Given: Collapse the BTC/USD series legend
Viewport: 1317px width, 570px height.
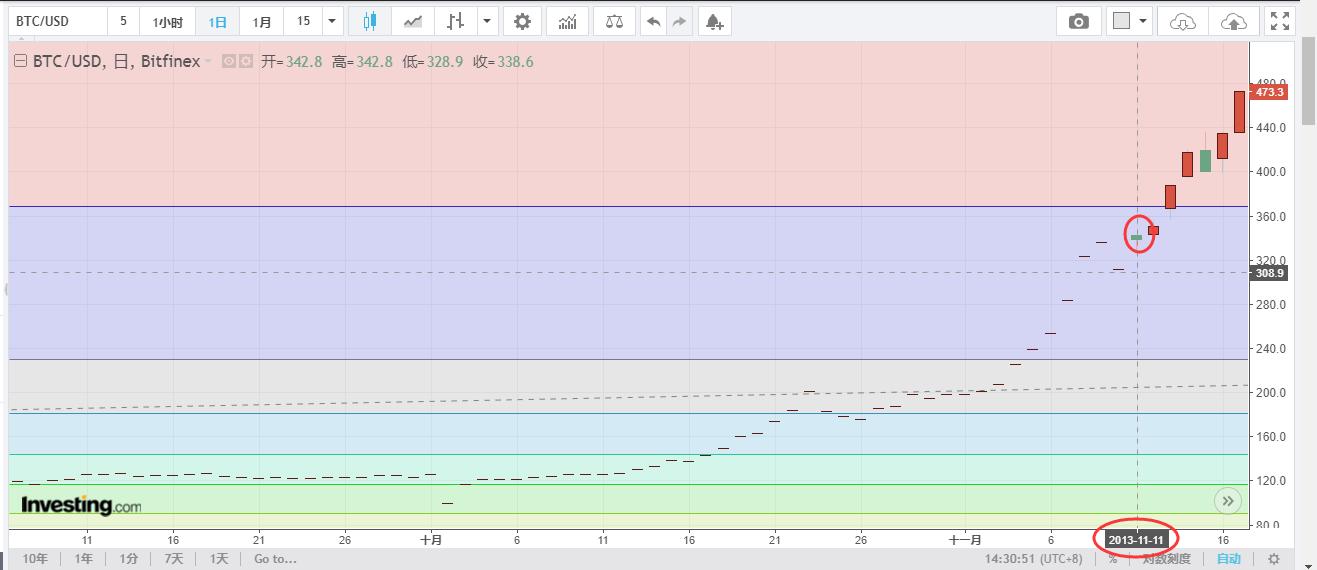Looking at the screenshot, I should coord(20,62).
